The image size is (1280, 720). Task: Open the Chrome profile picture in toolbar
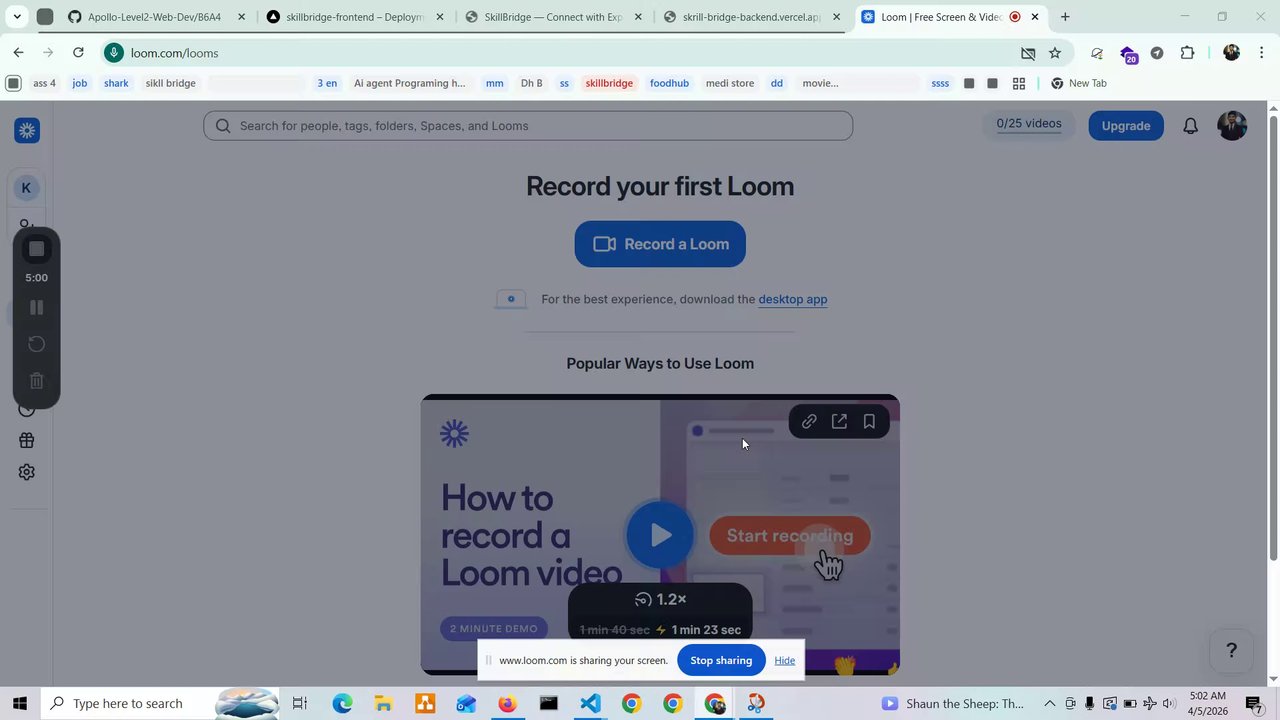coord(1231,53)
